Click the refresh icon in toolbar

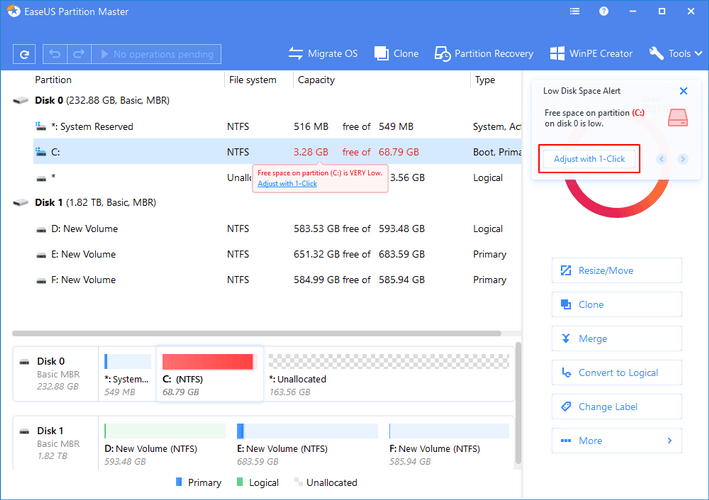25,54
